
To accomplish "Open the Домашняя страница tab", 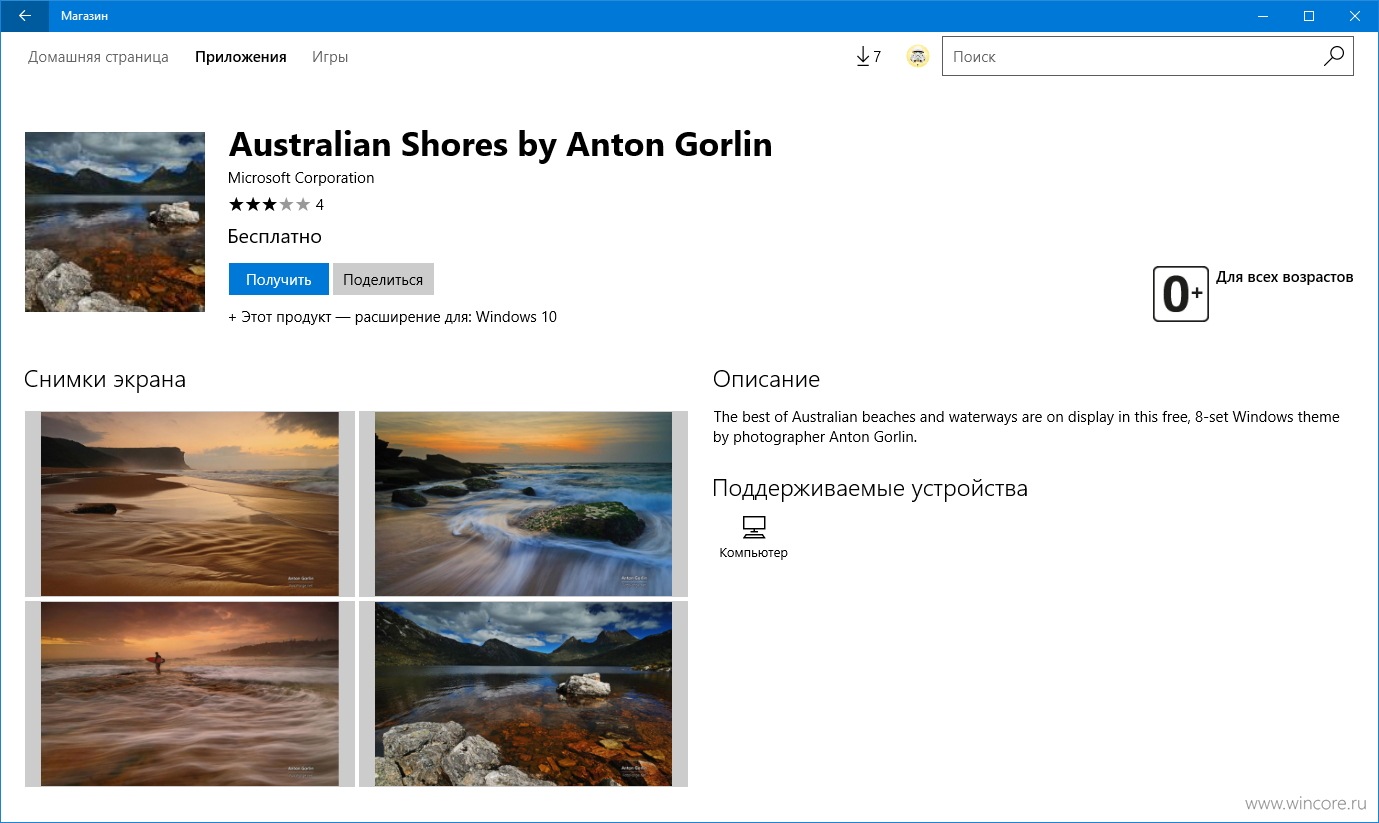I will (x=98, y=57).
